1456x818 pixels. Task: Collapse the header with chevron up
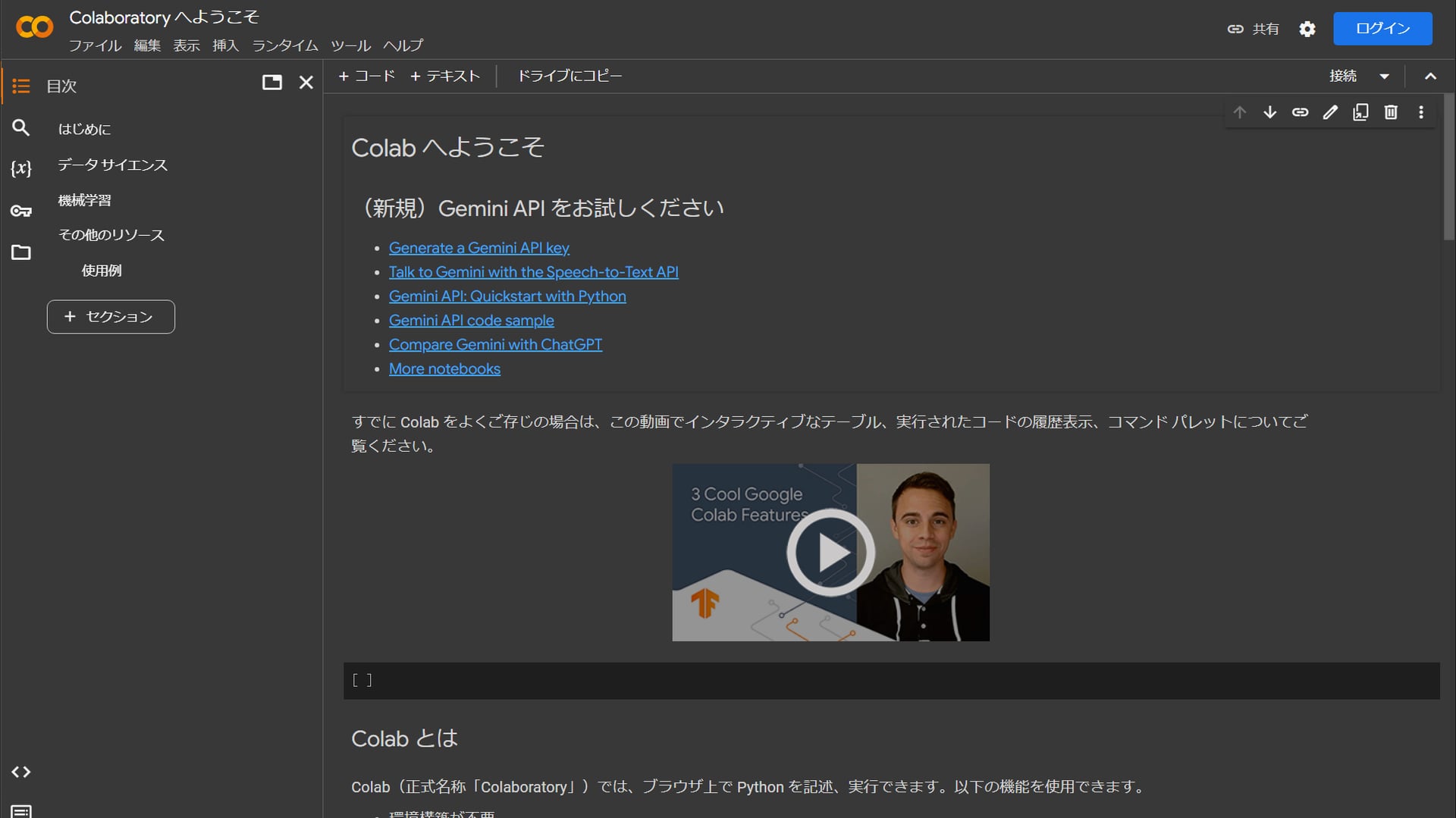(x=1430, y=76)
